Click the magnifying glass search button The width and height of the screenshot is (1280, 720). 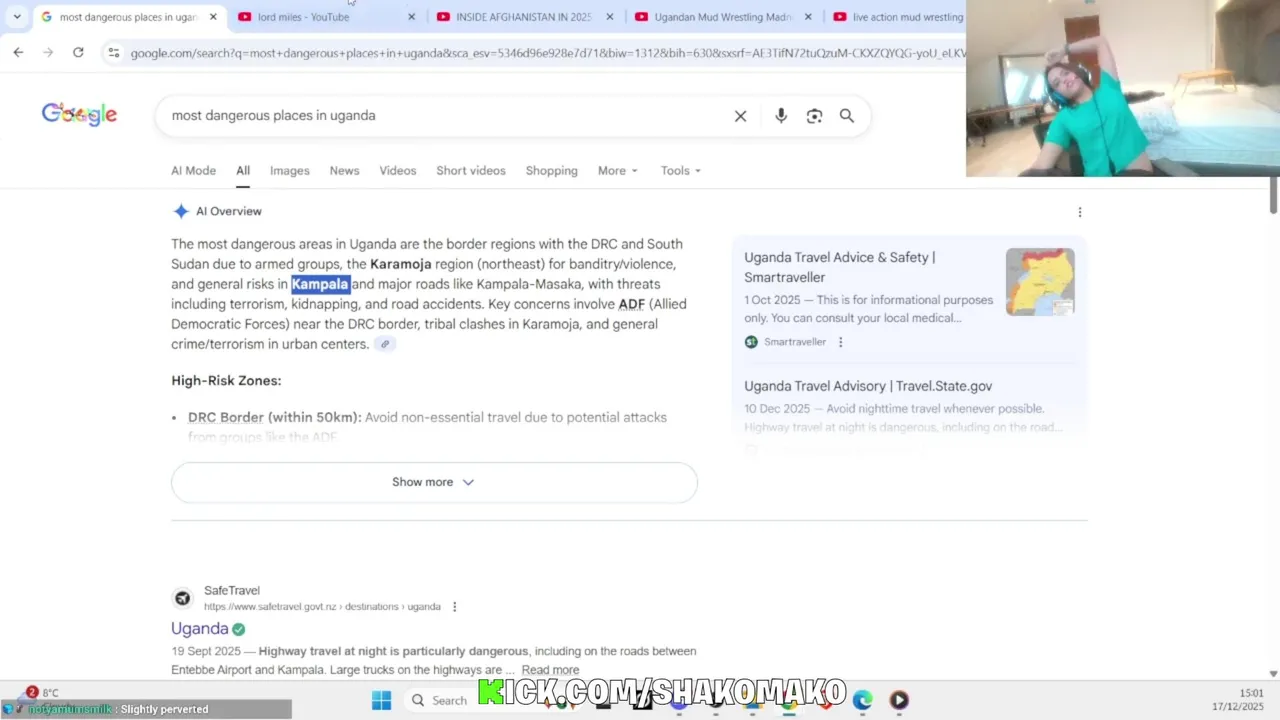coord(847,116)
